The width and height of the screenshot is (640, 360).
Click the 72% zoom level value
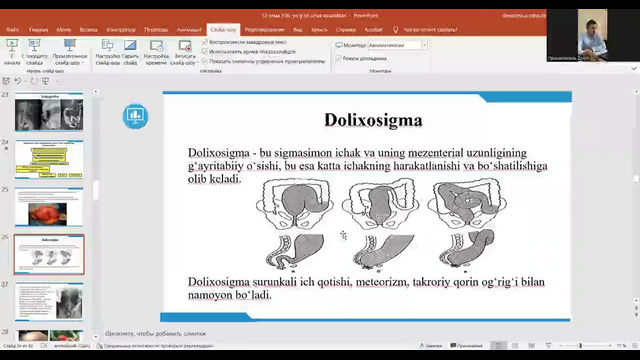pyautogui.click(x=621, y=346)
